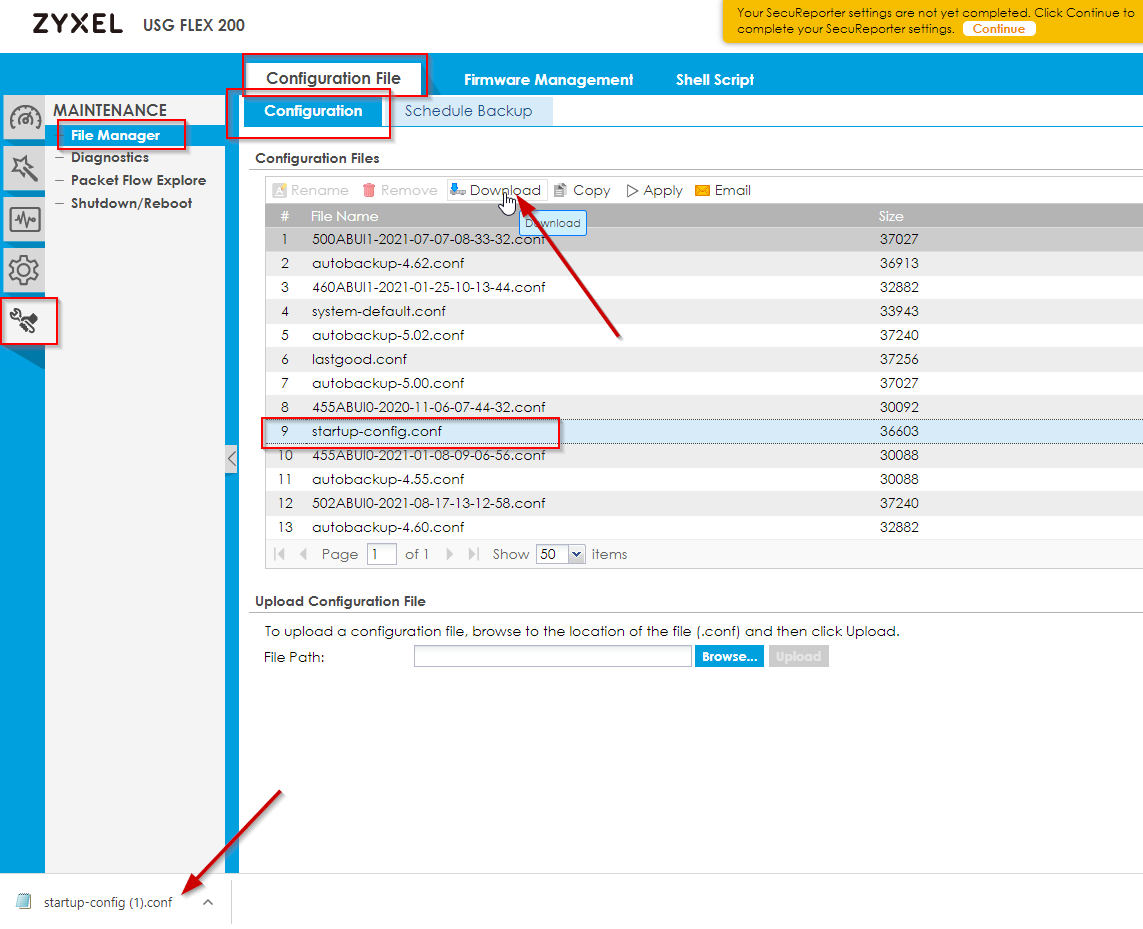
Task: Click the Download toolbar button
Action: tap(496, 190)
